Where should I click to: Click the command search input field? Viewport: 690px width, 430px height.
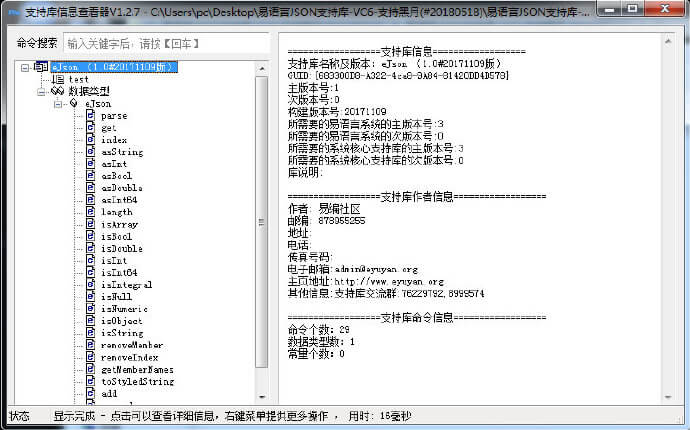pyautogui.click(x=164, y=44)
